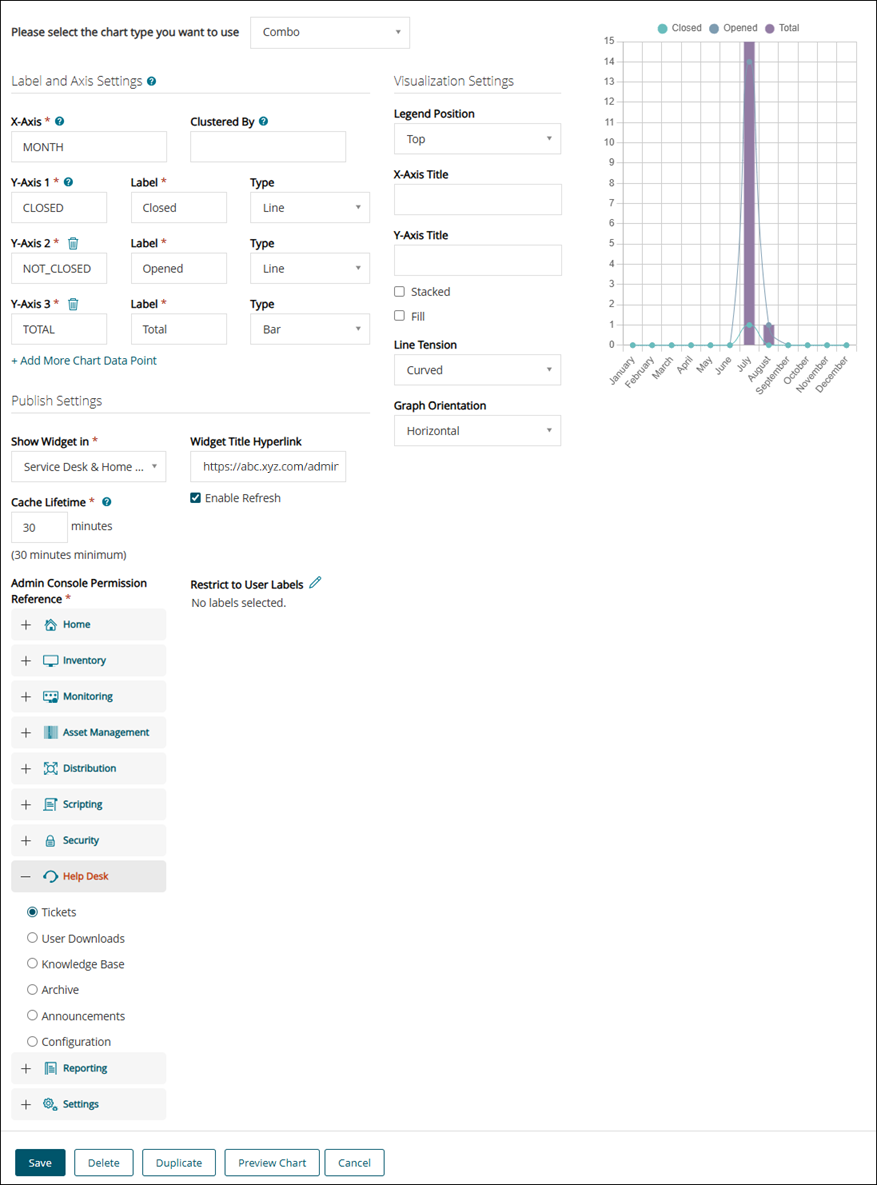
Task: Click the Cache Lifetime minutes field
Action: point(39,528)
